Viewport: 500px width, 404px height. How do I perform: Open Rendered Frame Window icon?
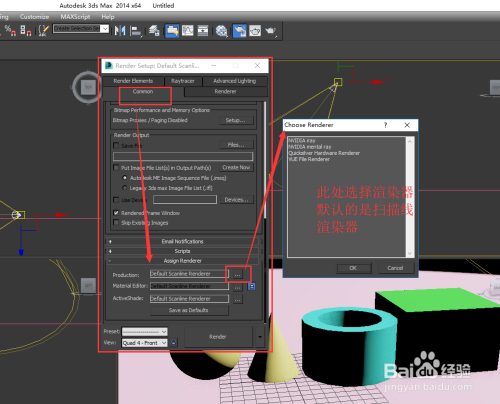pyautogui.click(x=255, y=31)
